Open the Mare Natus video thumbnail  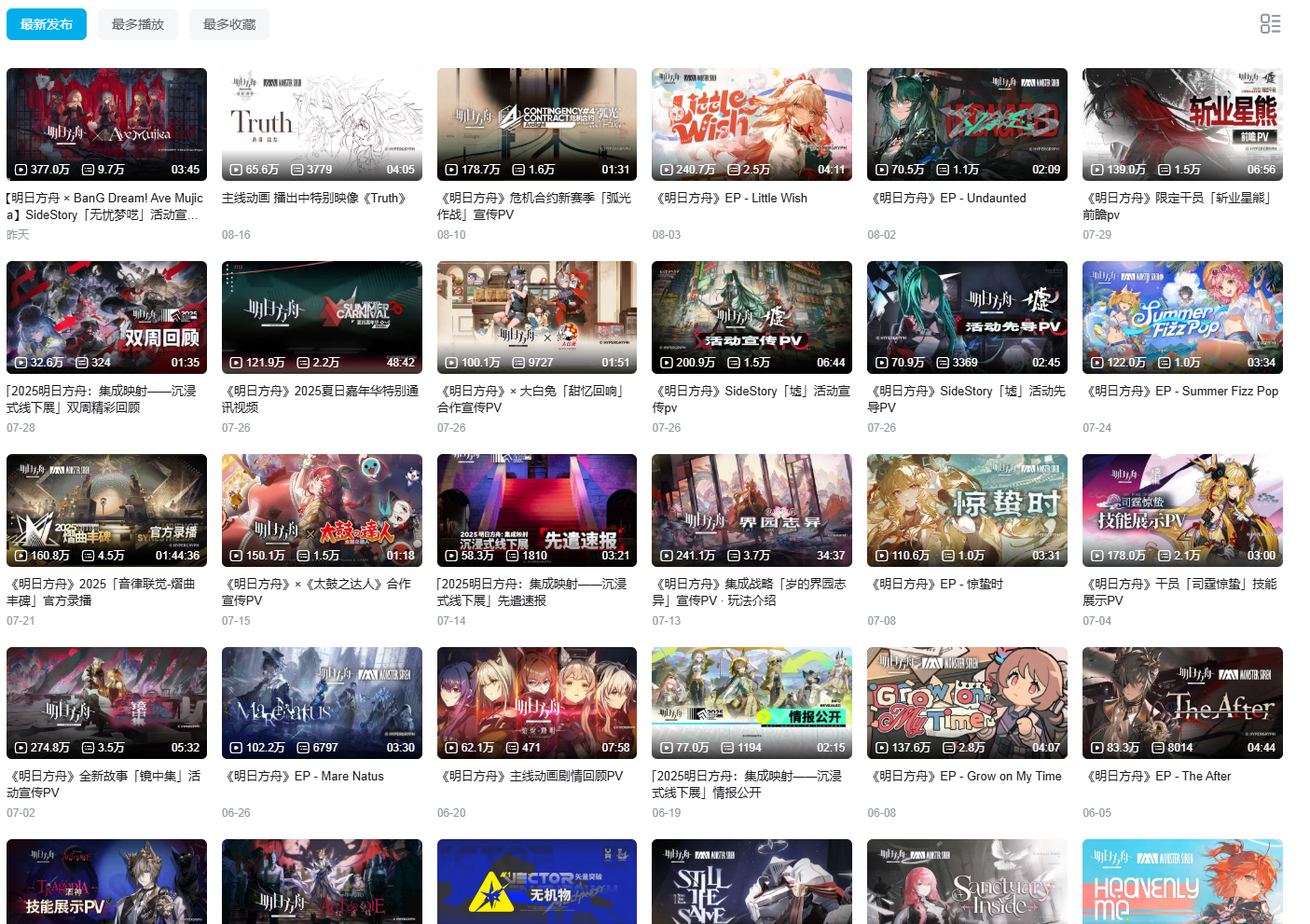tap(322, 703)
